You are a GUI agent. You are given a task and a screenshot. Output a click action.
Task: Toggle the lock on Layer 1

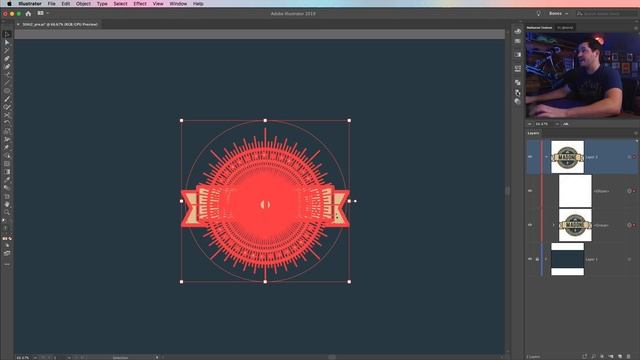pos(537,259)
